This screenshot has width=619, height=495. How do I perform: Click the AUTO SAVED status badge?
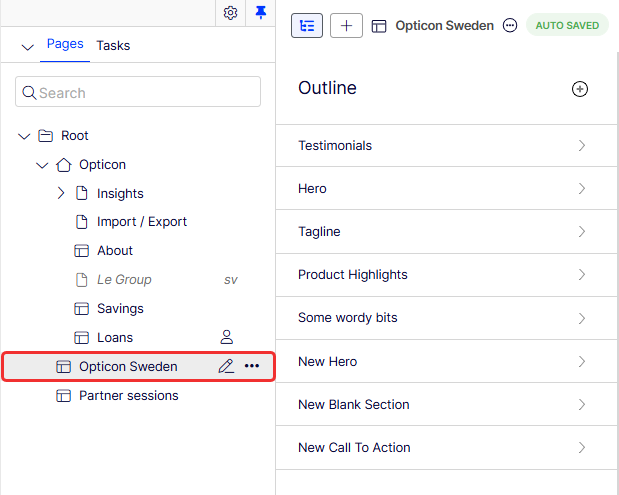(567, 25)
